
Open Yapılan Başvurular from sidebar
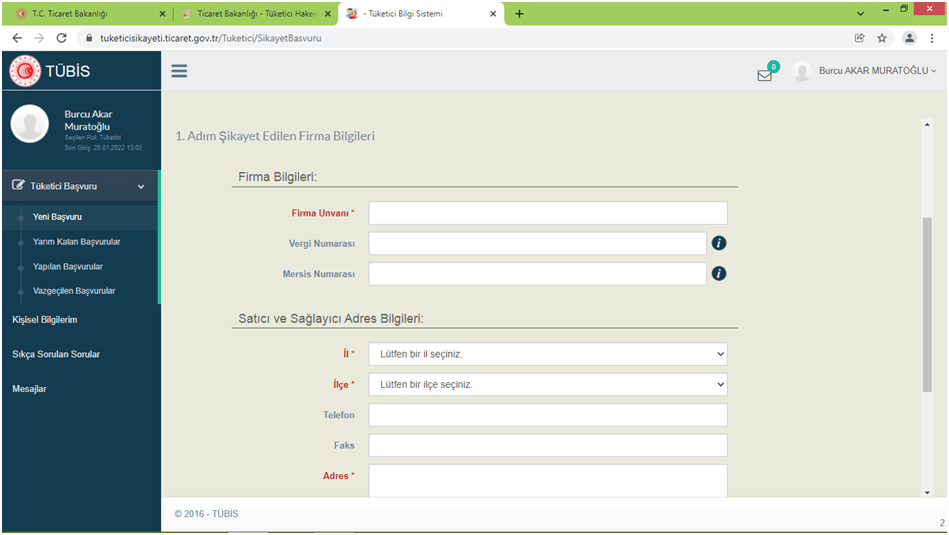click(67, 267)
